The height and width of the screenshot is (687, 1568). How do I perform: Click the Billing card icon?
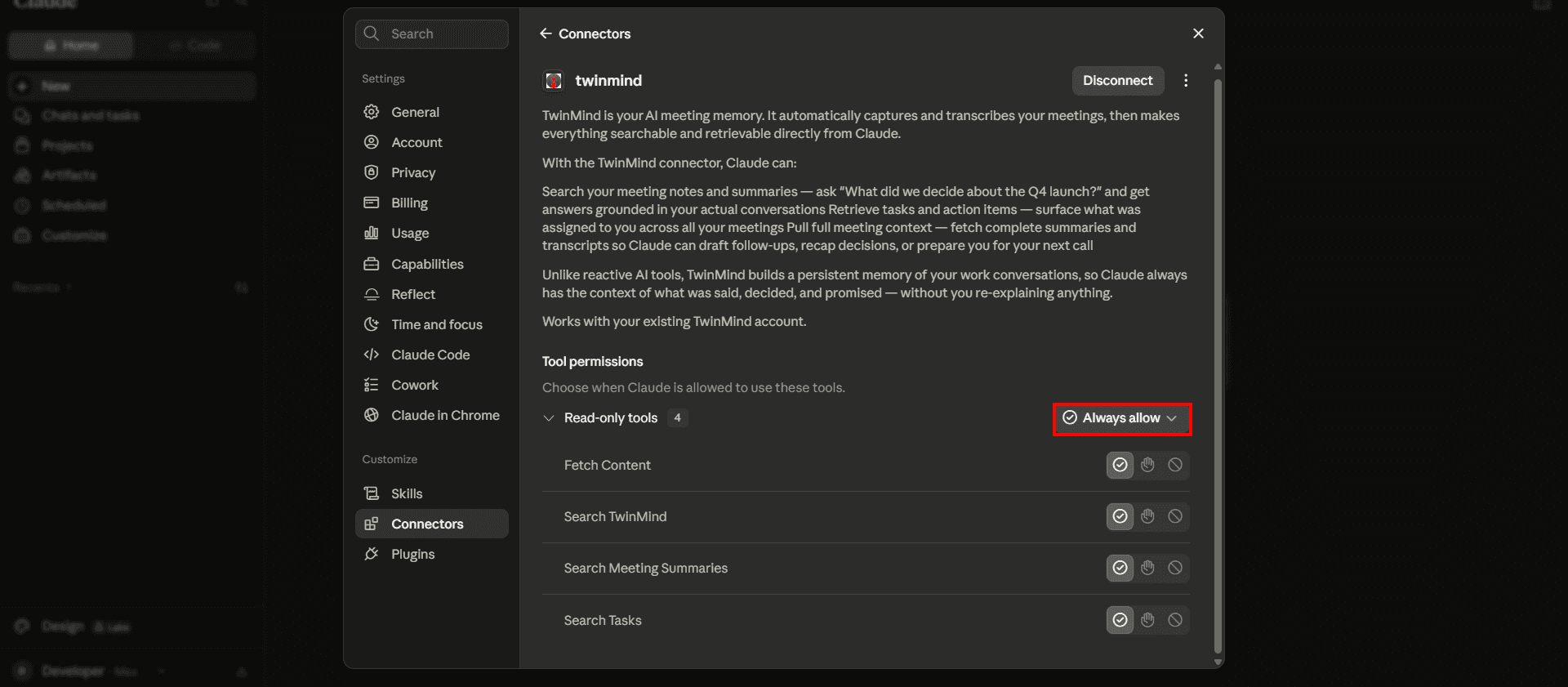[372, 203]
